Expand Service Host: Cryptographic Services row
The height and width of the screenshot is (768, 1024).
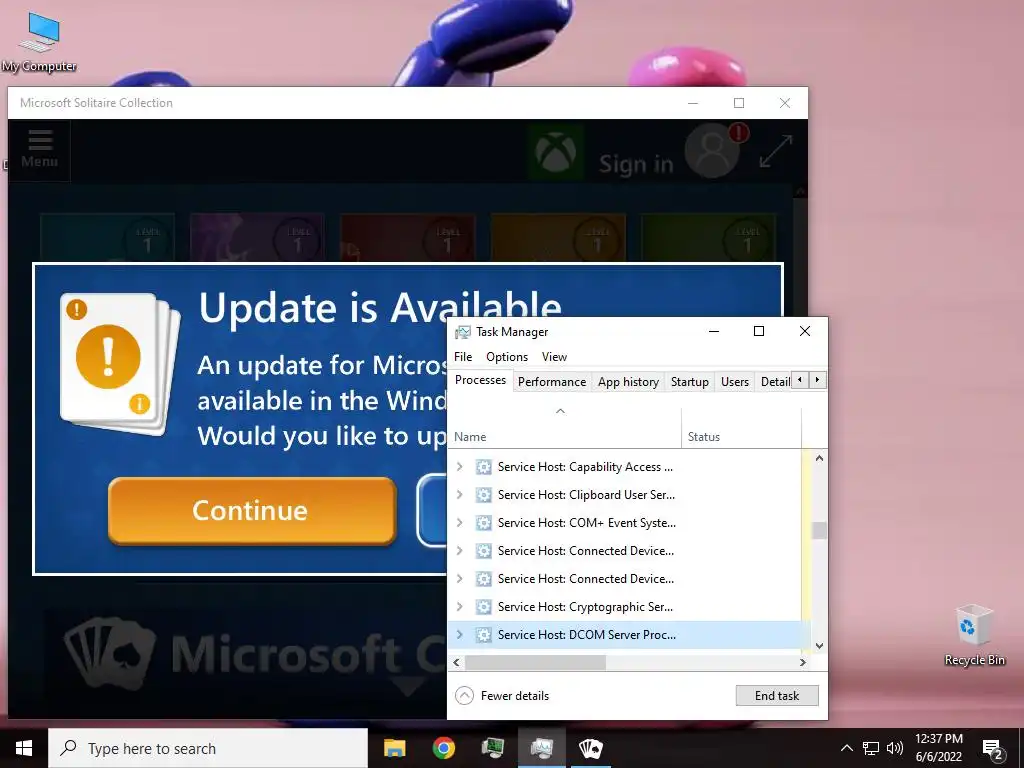point(460,607)
